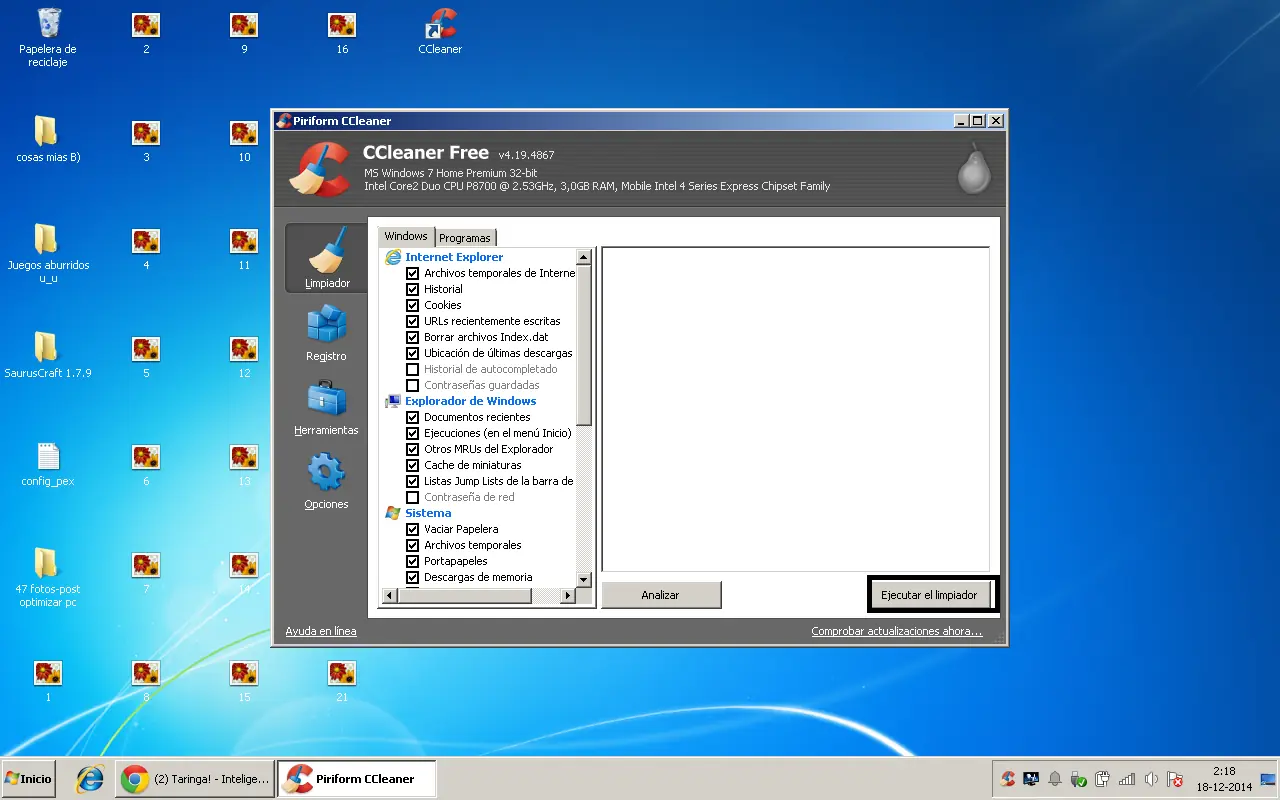Open the Registro section in the CCleaner sidebar
The image size is (1280, 800).
coord(326,333)
